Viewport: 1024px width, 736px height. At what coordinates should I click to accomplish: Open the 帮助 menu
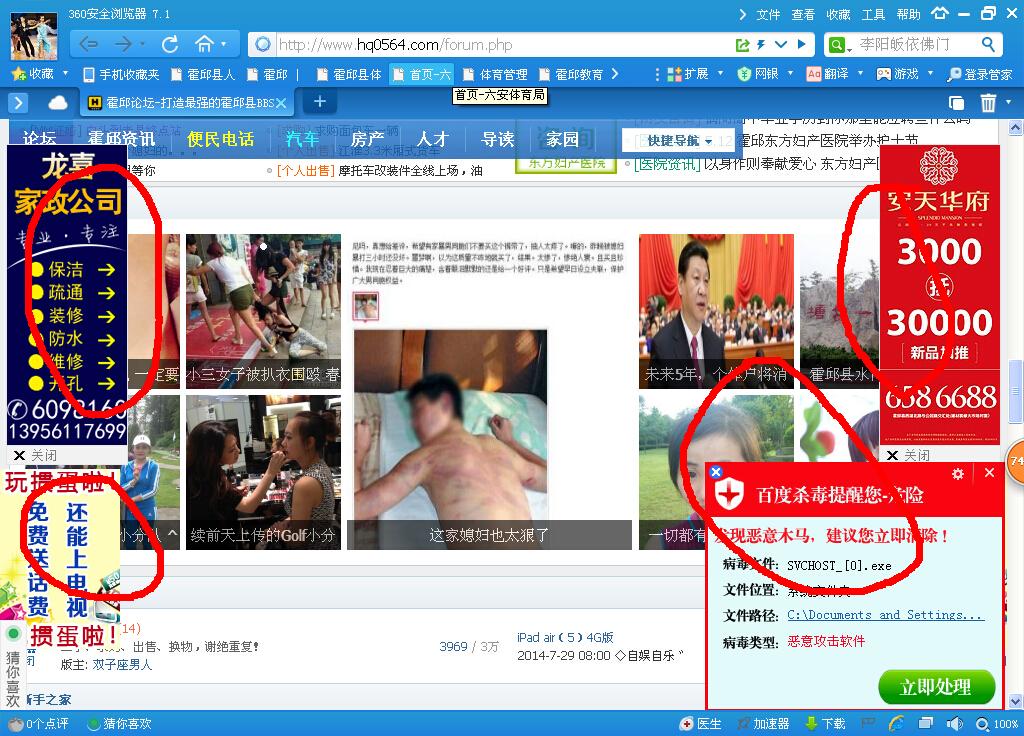[908, 14]
